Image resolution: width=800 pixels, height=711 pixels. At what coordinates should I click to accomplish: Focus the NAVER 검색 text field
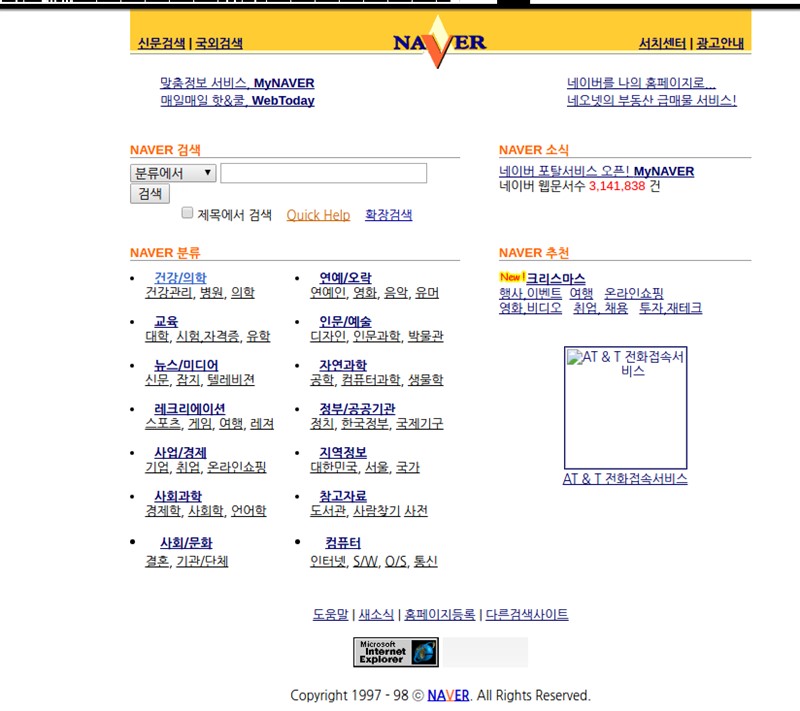[x=323, y=173]
